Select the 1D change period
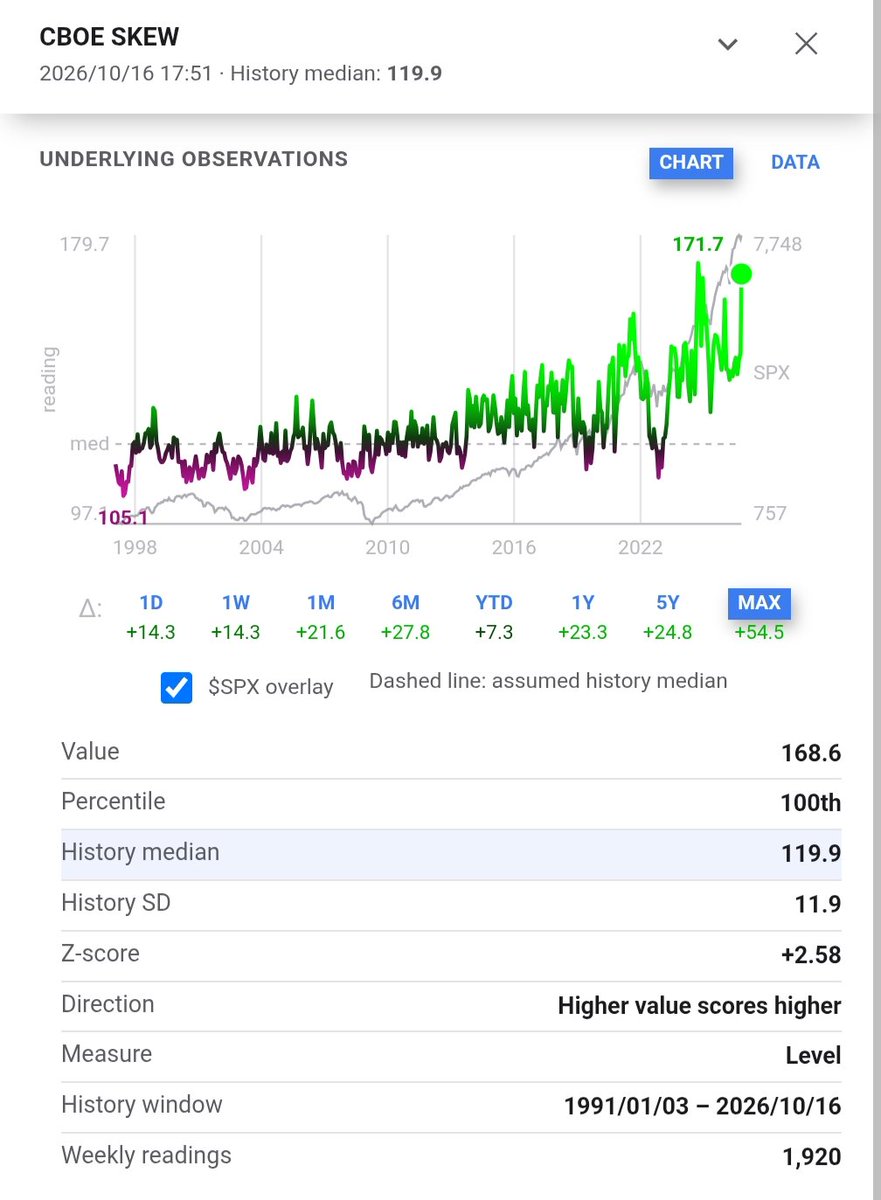Screen dimensions: 881x1200 (151, 603)
